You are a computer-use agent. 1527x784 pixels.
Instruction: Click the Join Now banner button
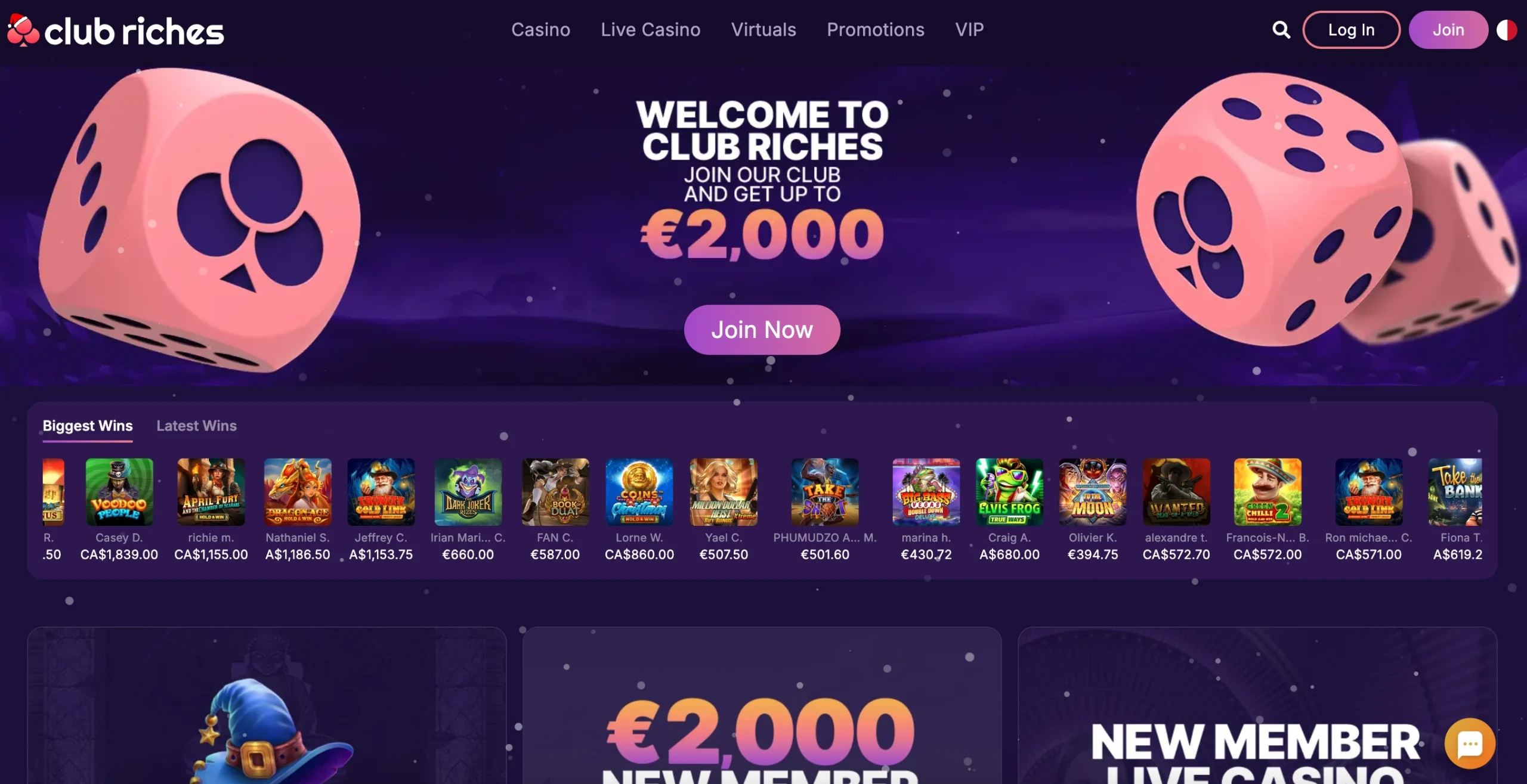762,330
